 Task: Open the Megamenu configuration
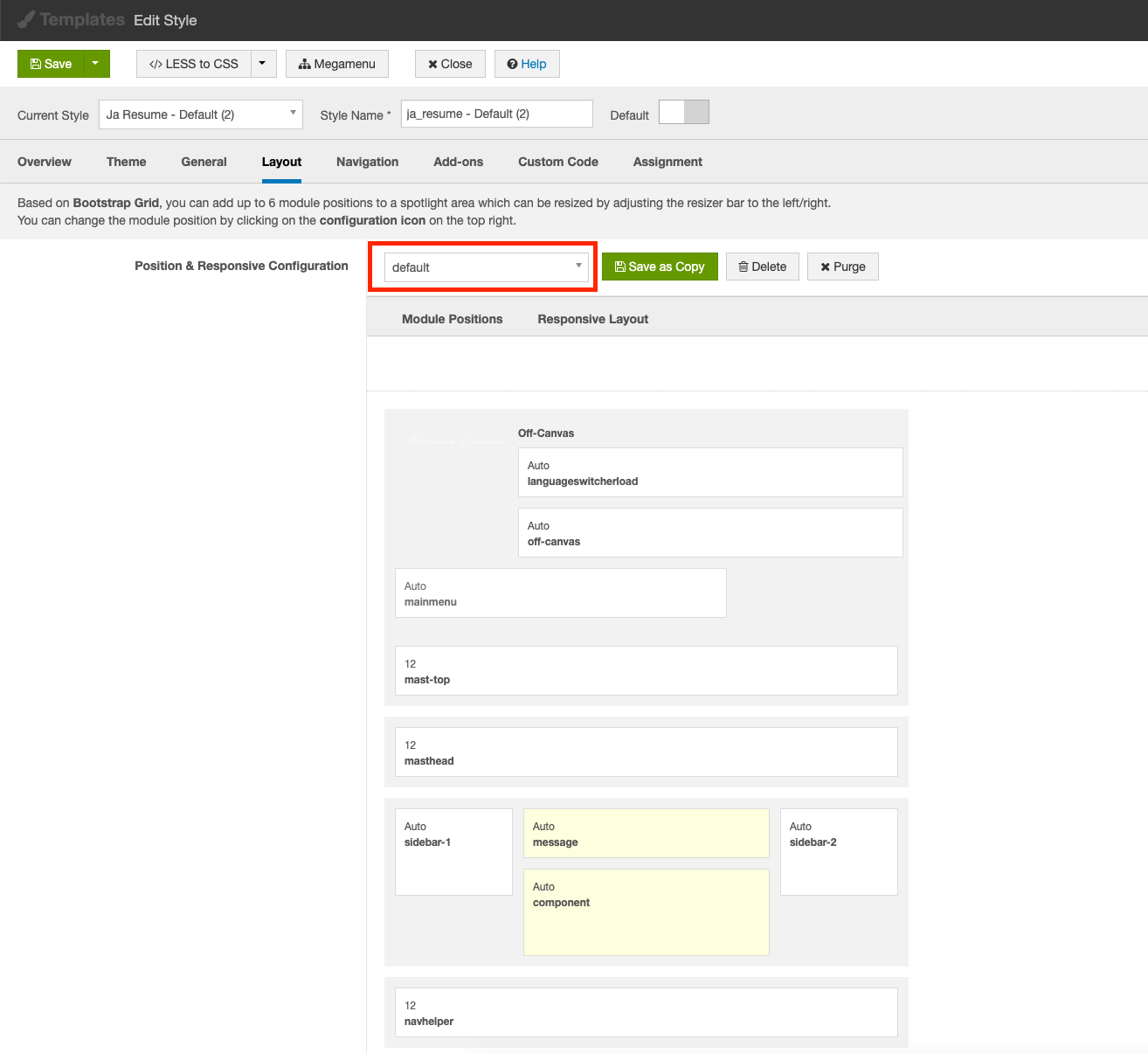click(x=336, y=64)
